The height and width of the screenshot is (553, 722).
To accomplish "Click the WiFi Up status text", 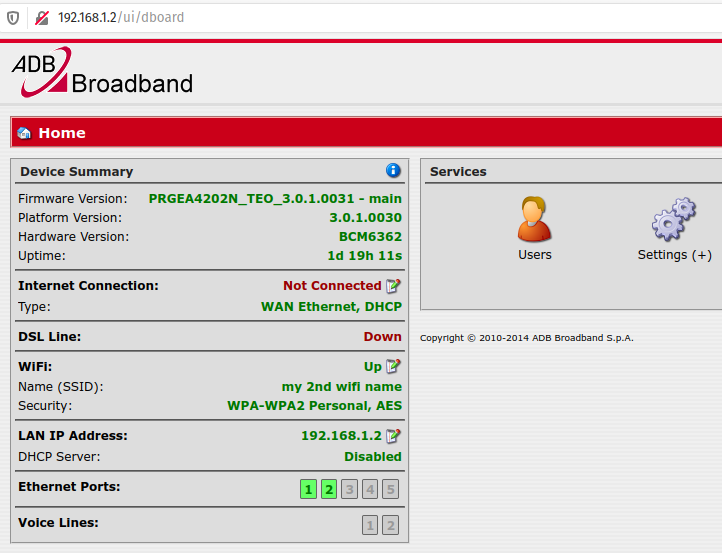I will [373, 367].
